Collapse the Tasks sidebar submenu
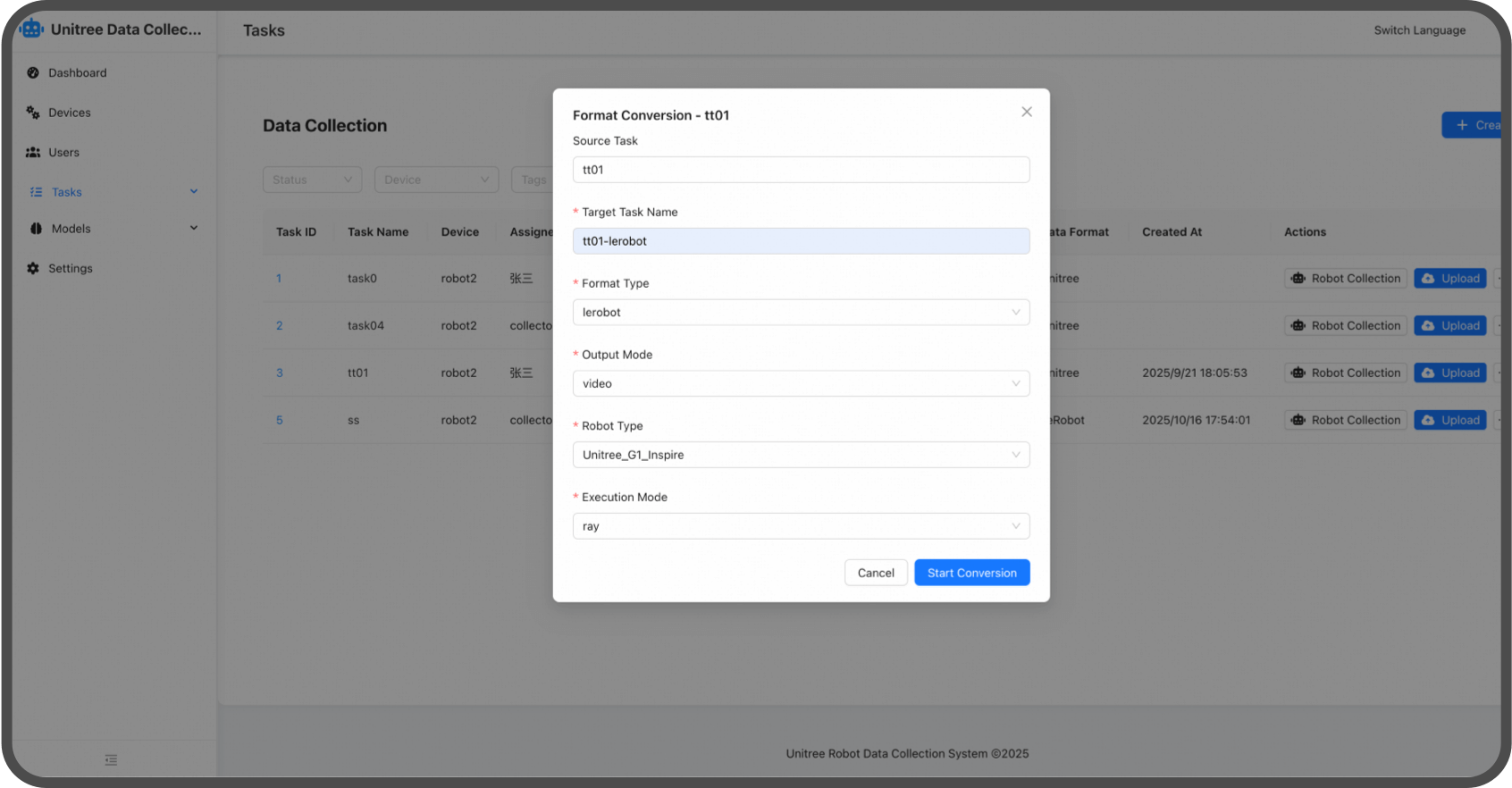 point(193,192)
